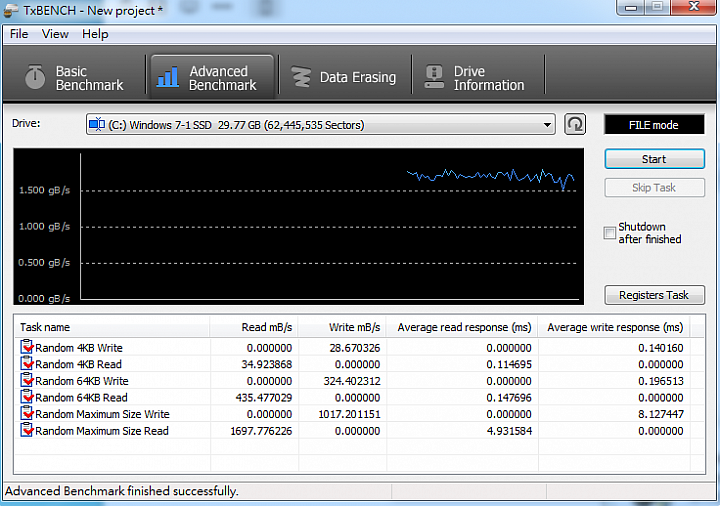Select the Random Maximum Size Write label
The width and height of the screenshot is (720, 506).
tap(102, 414)
